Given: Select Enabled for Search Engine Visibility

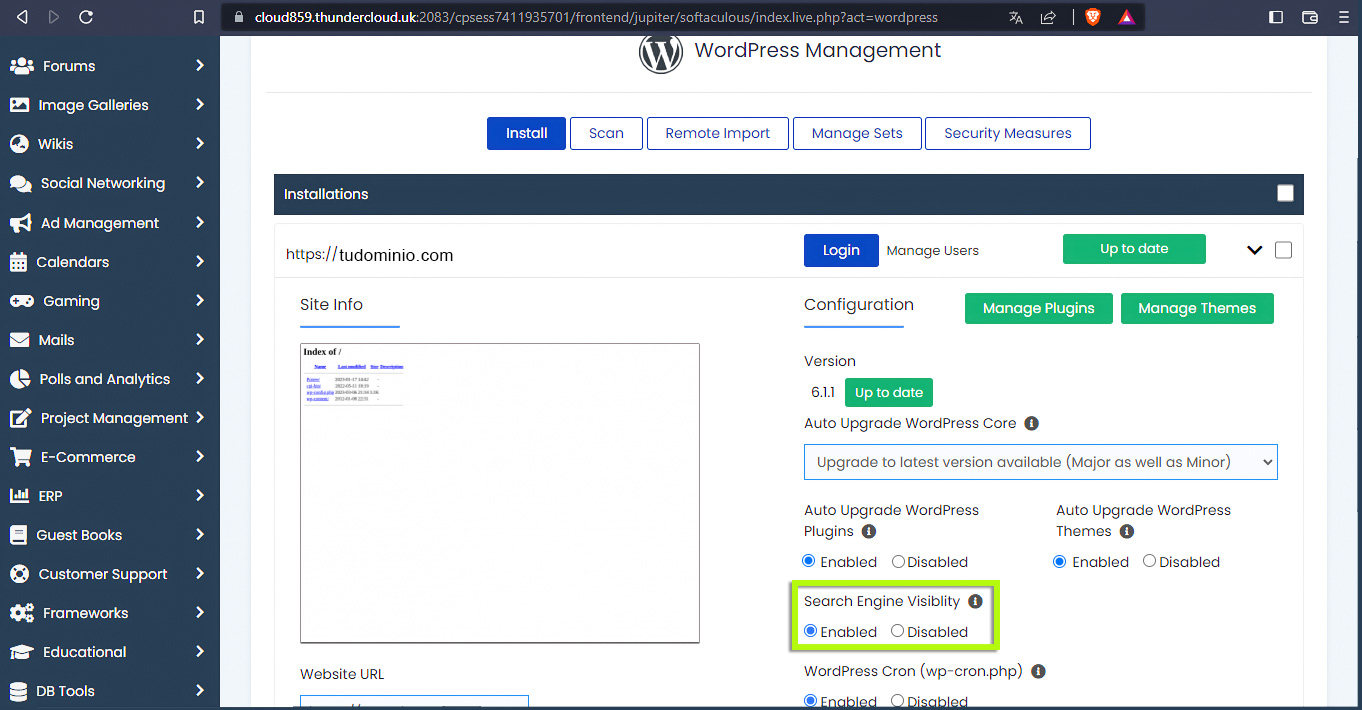Looking at the screenshot, I should [810, 631].
